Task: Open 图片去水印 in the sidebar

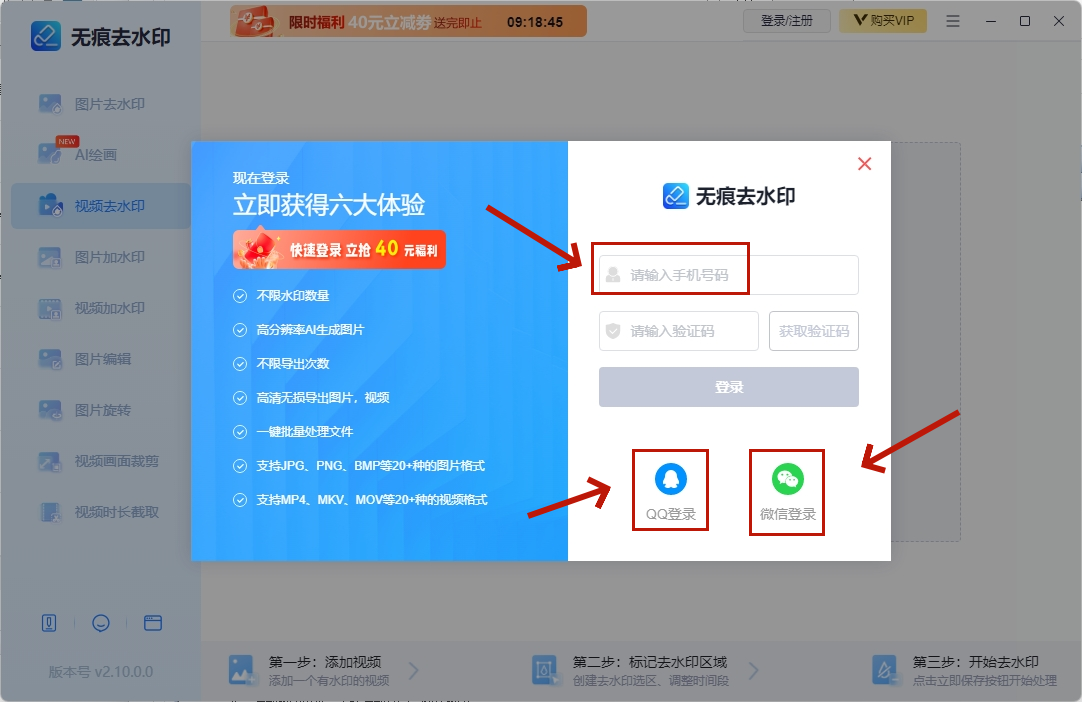Action: point(100,104)
